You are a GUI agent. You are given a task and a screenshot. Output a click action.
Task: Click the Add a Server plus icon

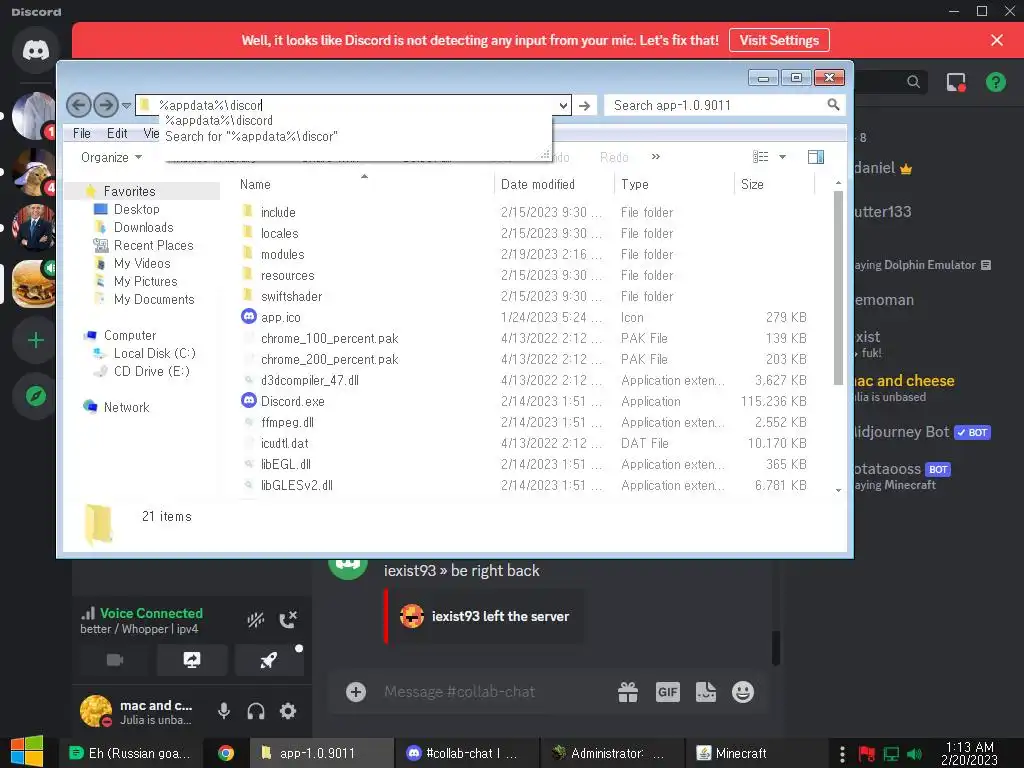point(35,340)
